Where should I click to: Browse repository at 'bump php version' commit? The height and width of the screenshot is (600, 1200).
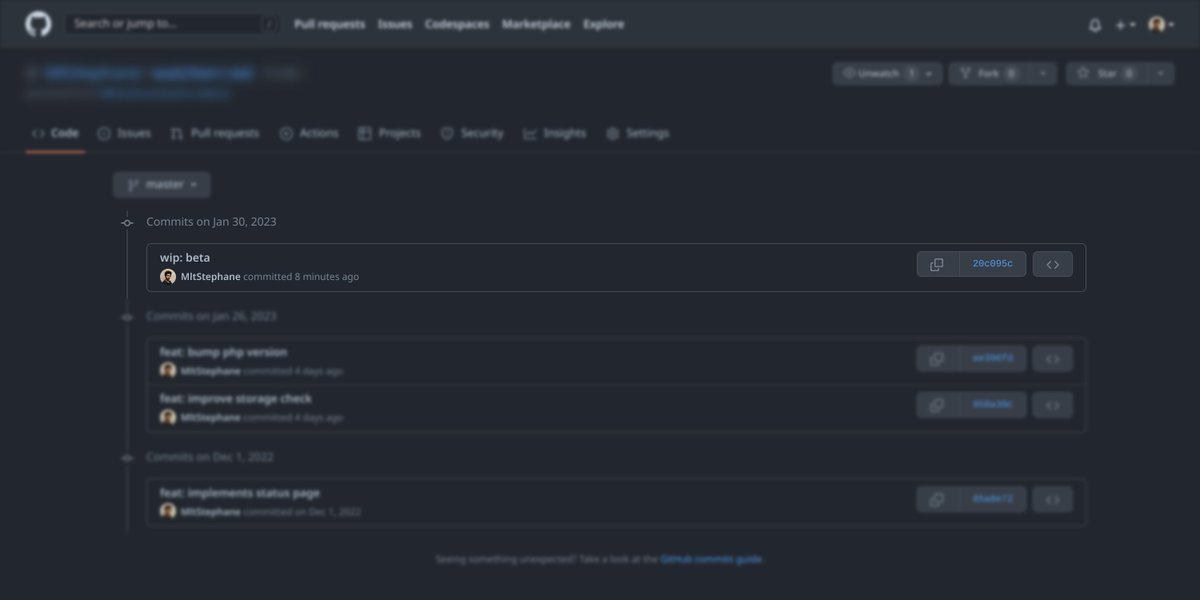tap(1052, 358)
